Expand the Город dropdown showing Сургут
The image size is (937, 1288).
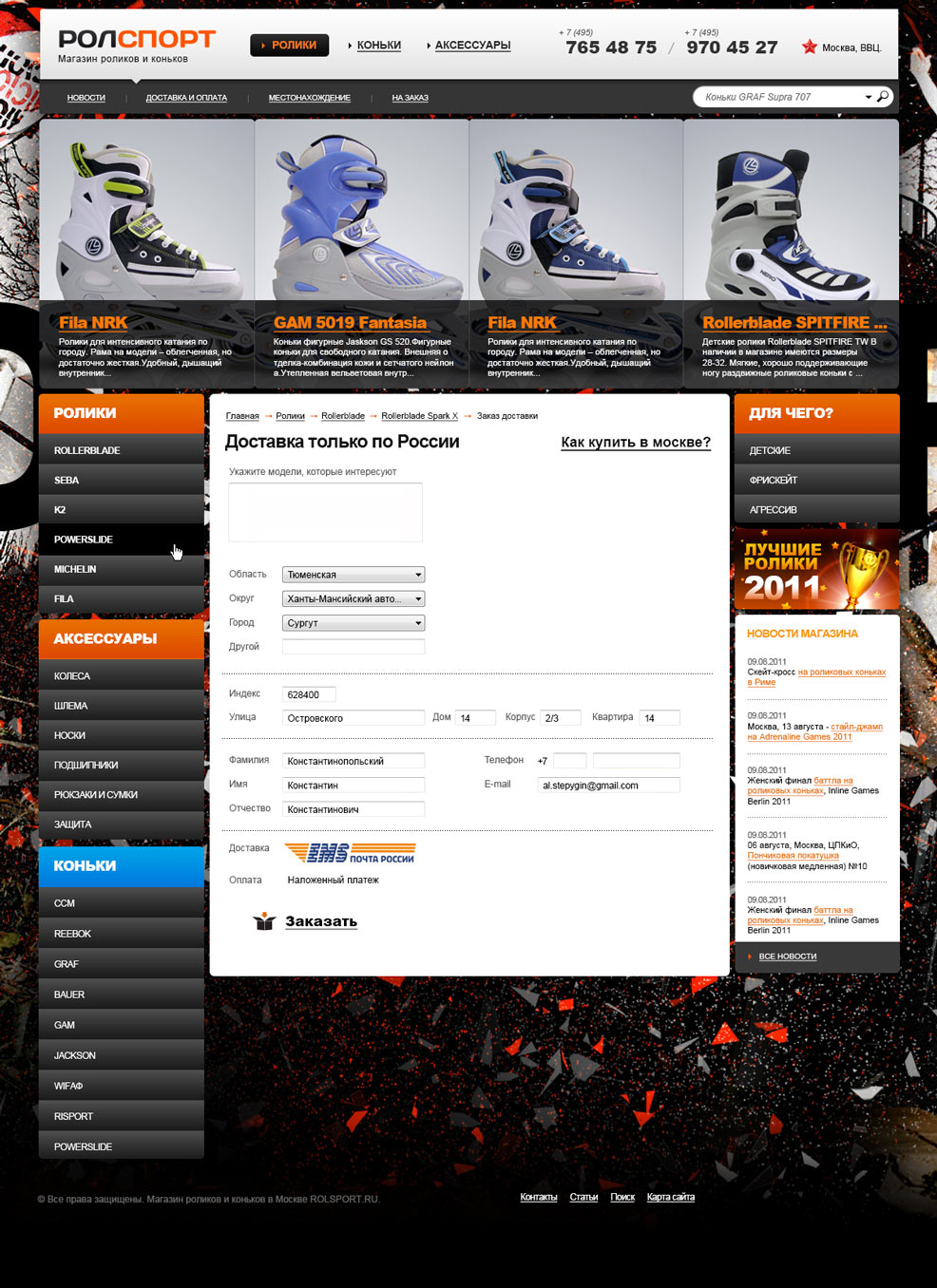[417, 624]
